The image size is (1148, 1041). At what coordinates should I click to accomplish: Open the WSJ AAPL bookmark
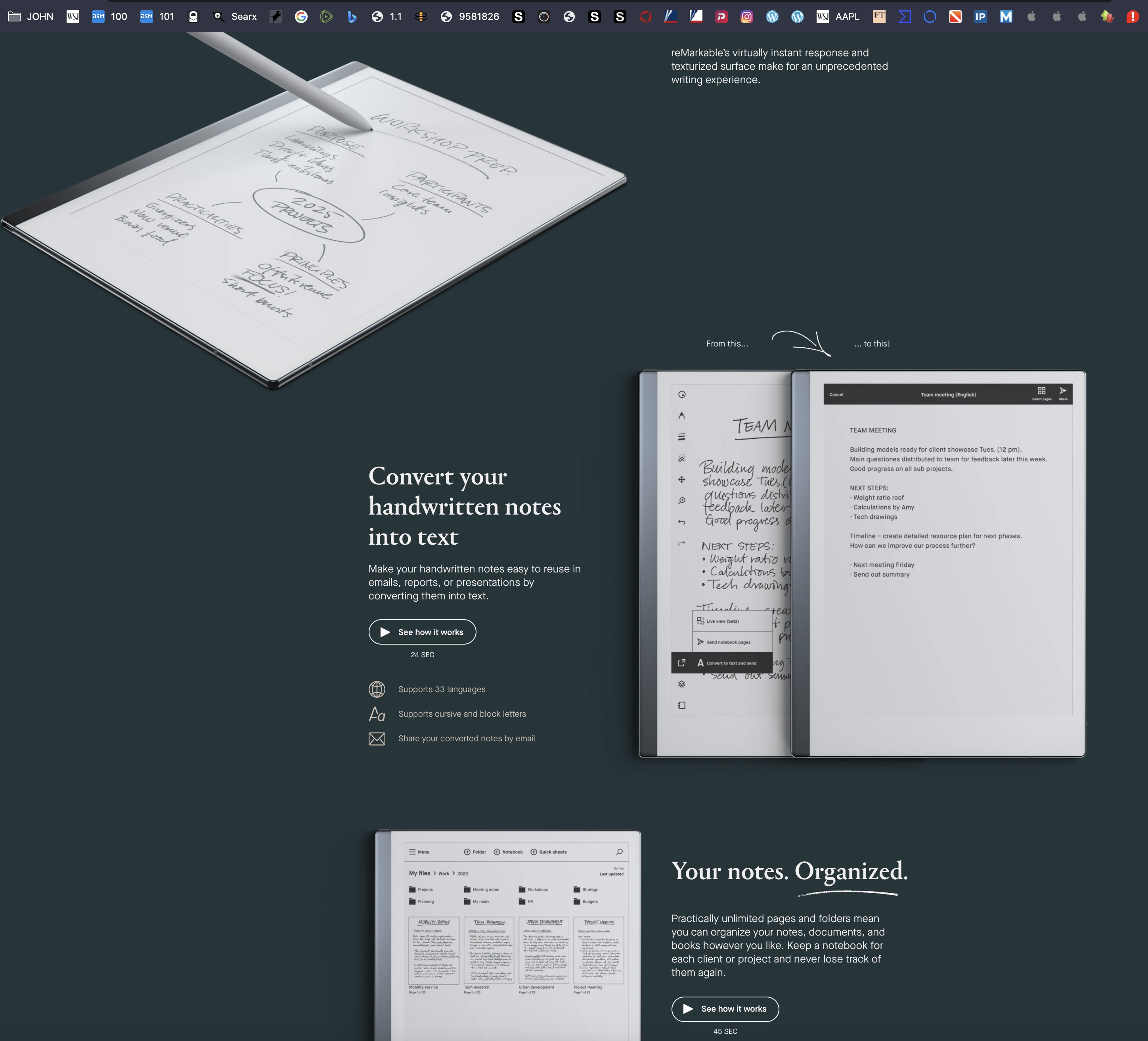(x=838, y=17)
